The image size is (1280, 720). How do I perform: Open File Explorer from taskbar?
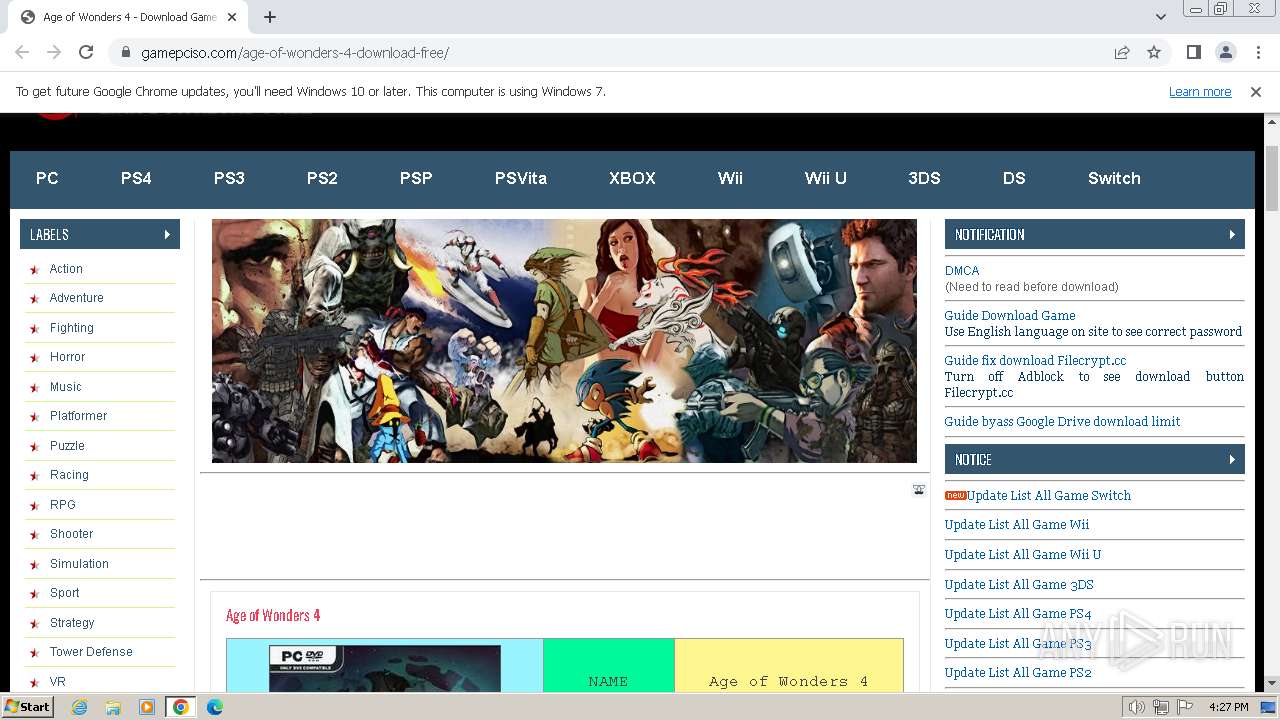(x=113, y=707)
